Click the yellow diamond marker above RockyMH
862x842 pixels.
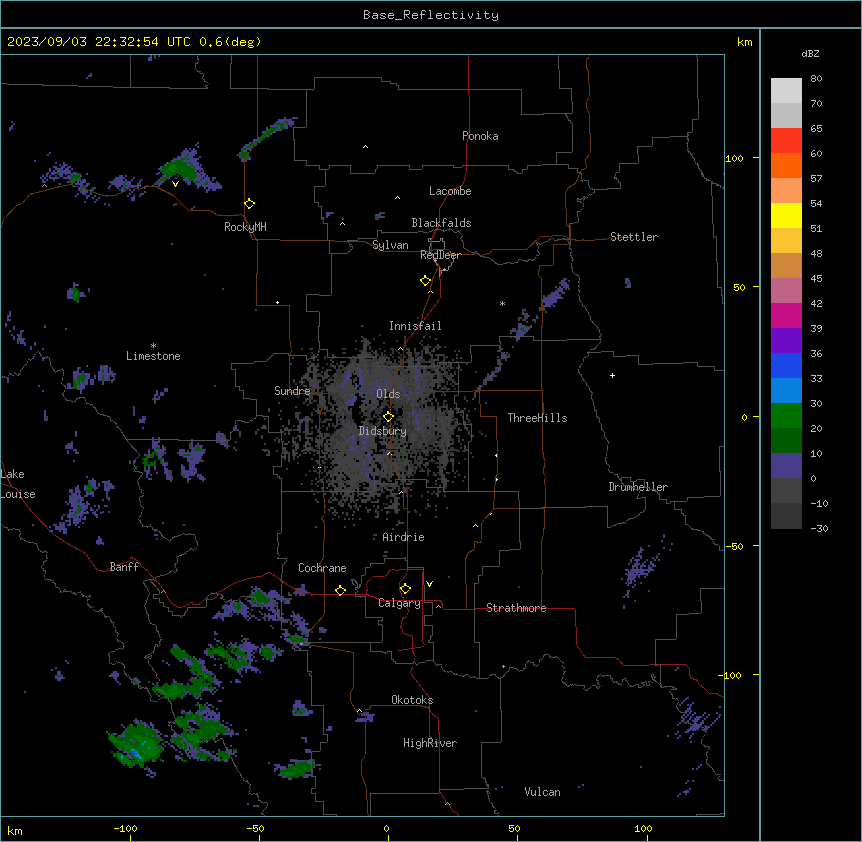pos(250,204)
